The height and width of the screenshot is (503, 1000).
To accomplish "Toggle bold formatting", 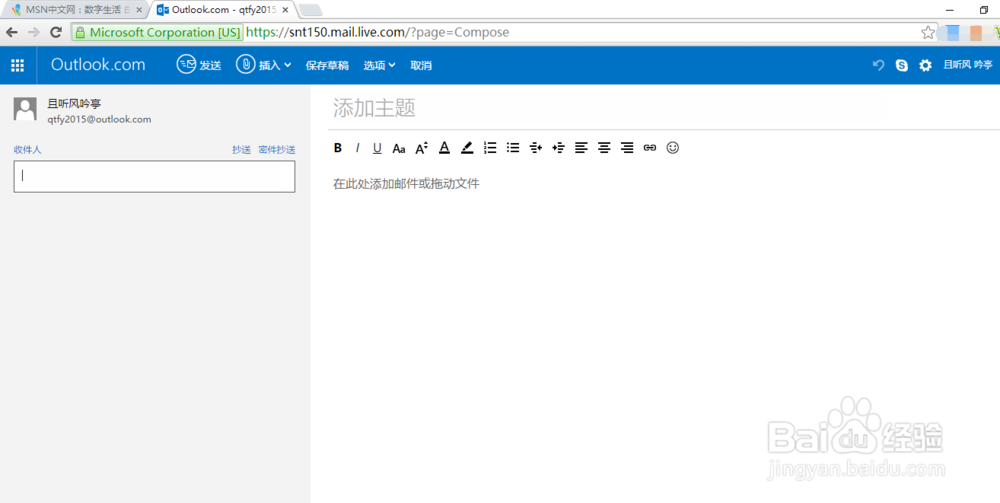I will [x=338, y=148].
